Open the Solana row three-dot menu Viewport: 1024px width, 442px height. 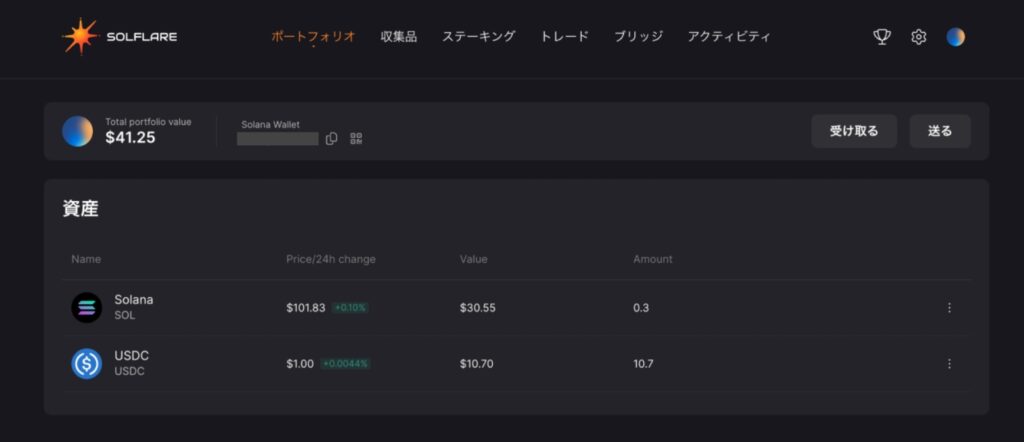pyautogui.click(x=949, y=308)
